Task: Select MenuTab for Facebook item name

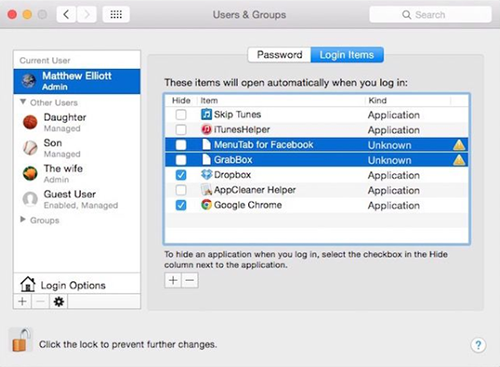Action: [x=264, y=145]
